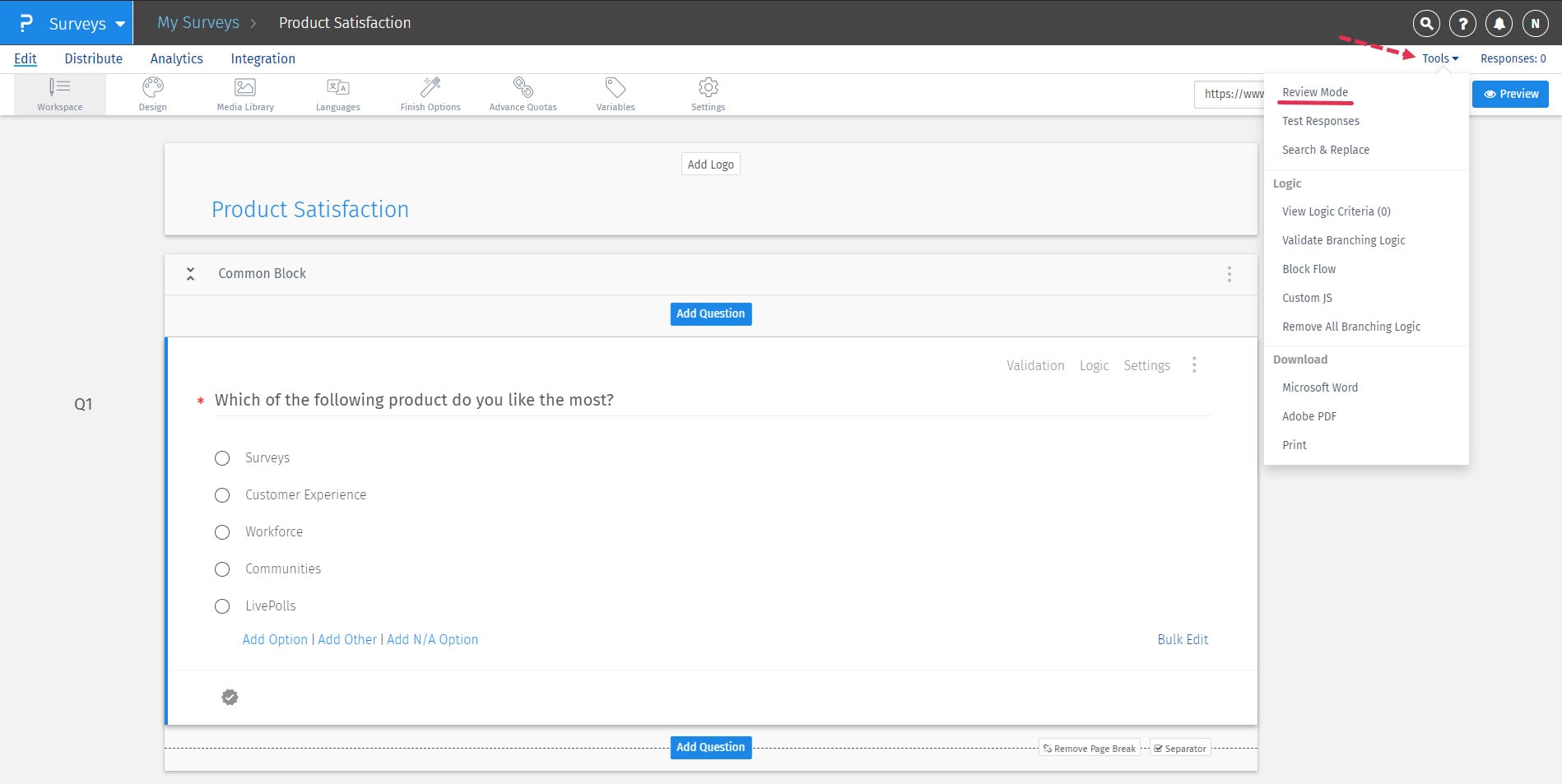Open the survey Settings icon
The image size is (1562, 784).
[x=708, y=93]
